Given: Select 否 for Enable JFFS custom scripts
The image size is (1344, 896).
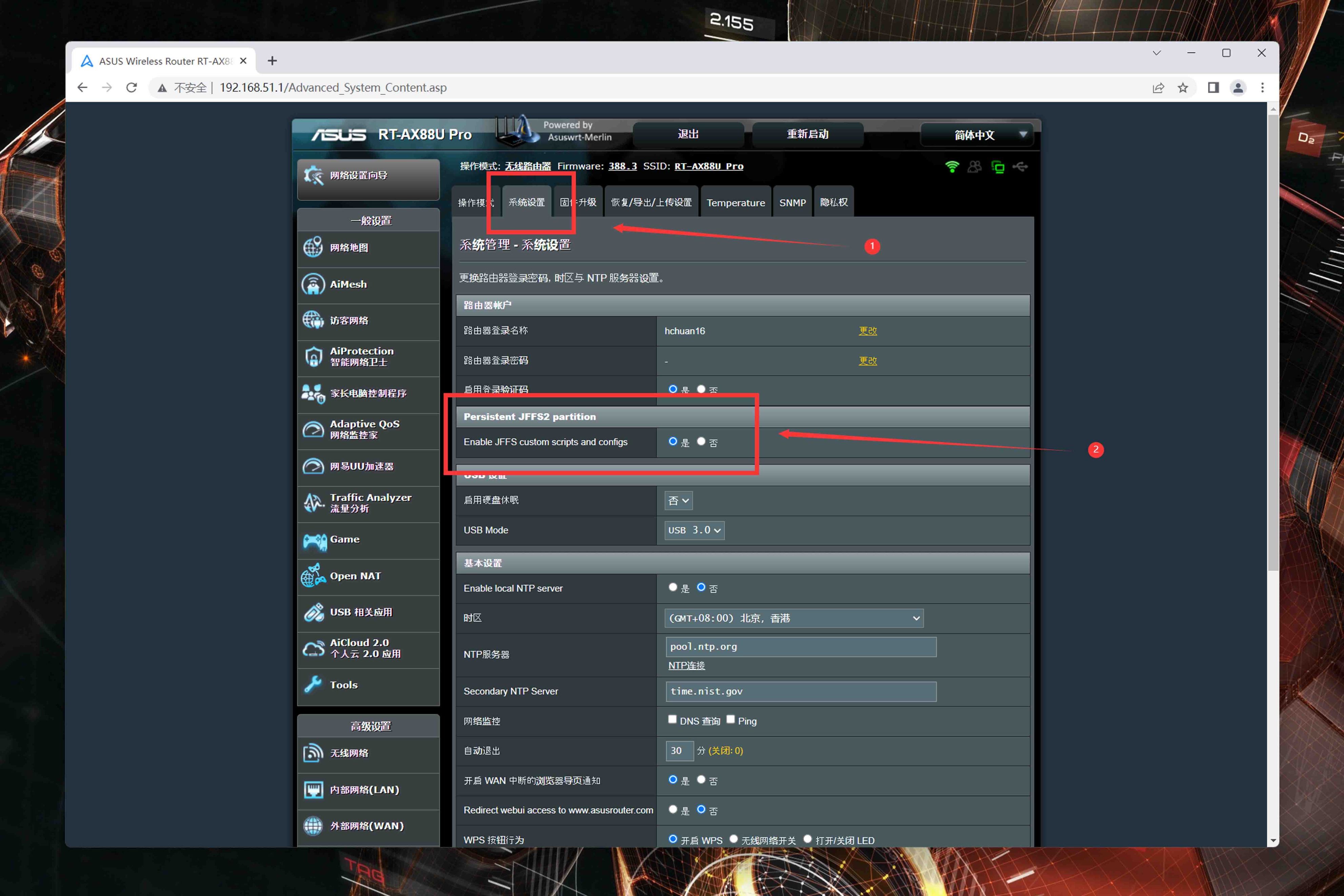Looking at the screenshot, I should [x=701, y=442].
